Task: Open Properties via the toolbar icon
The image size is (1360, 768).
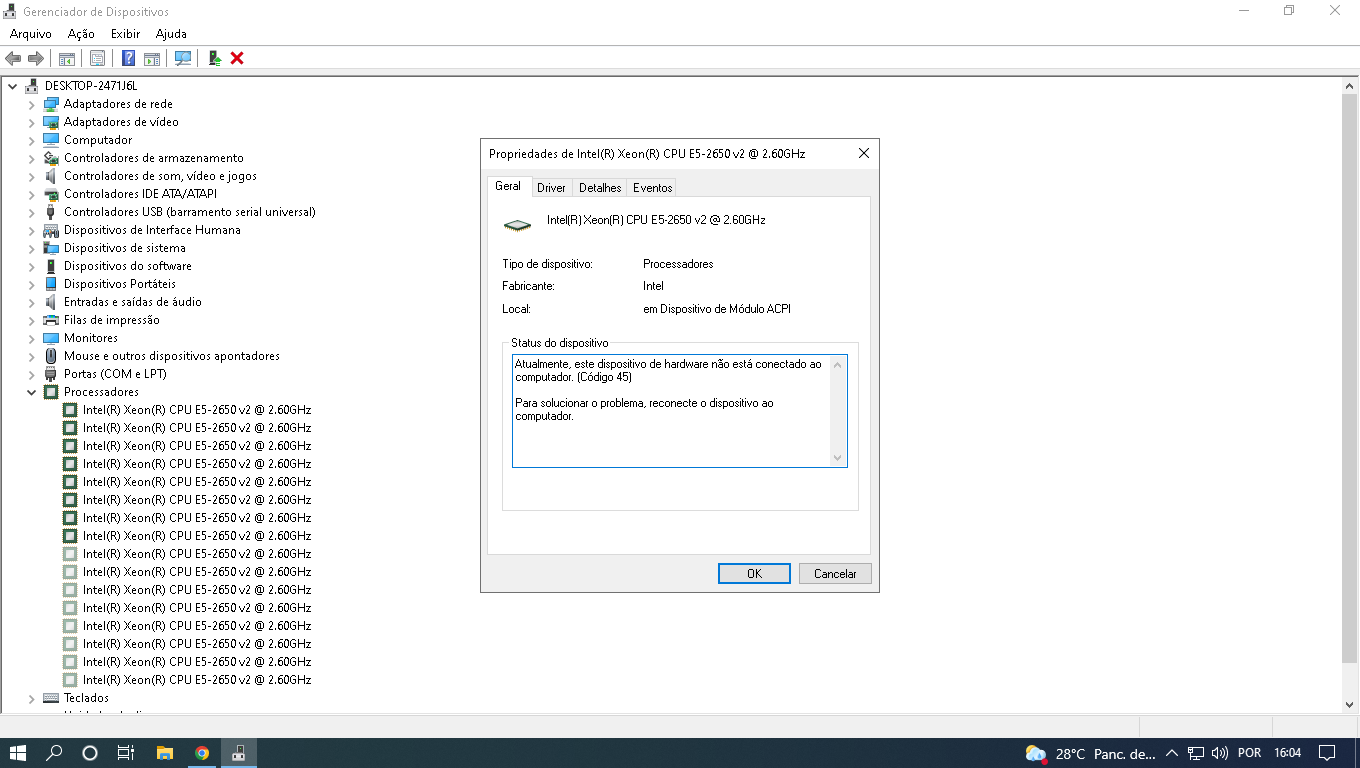Action: point(97,58)
